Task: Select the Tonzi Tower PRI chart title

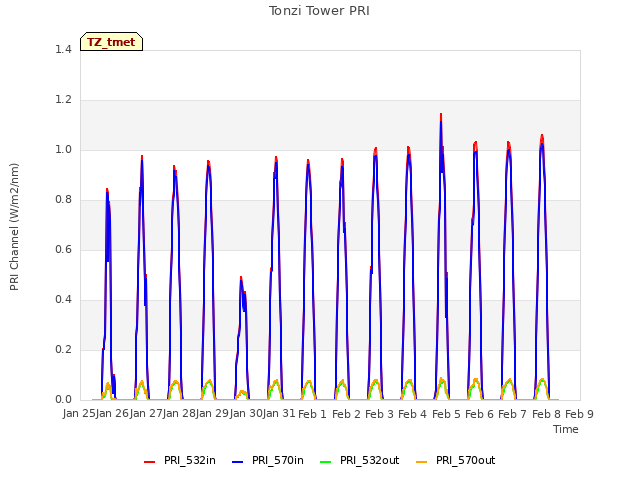Action: tap(319, 11)
